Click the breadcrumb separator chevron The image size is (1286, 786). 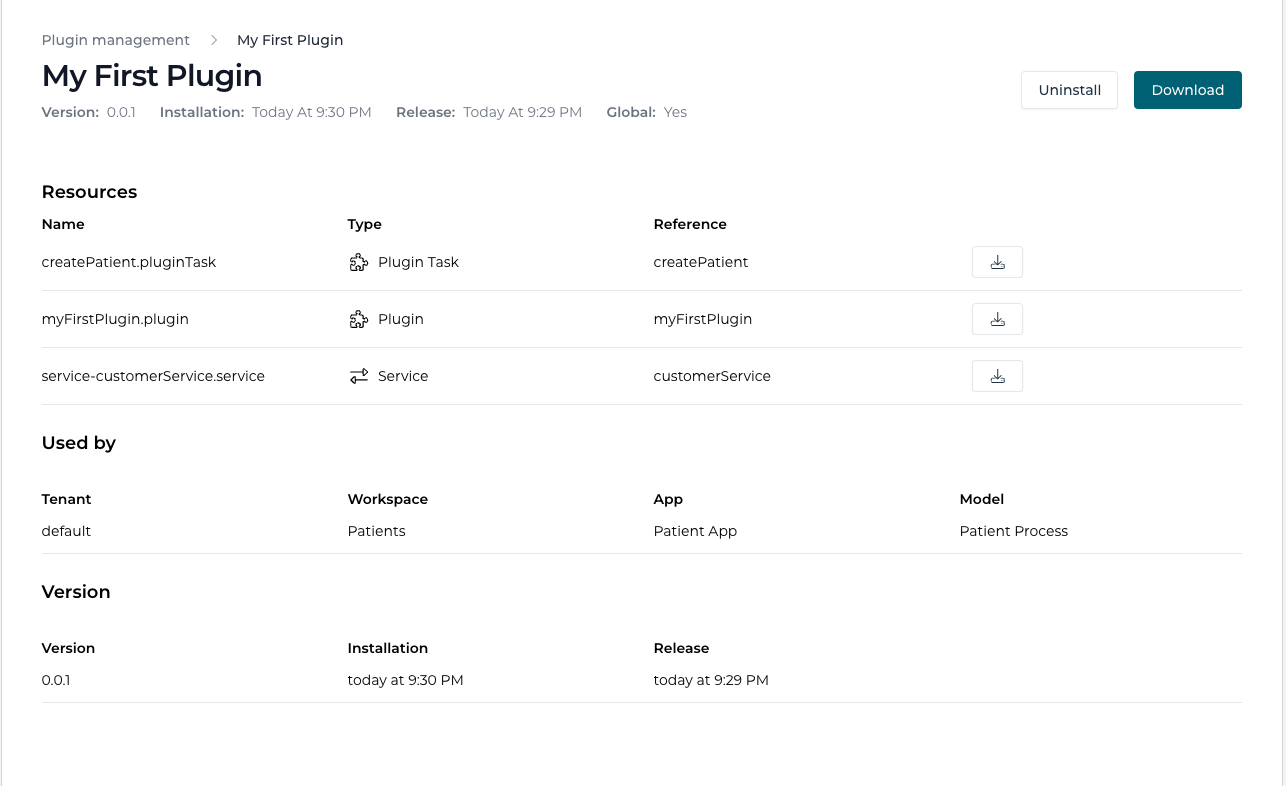(x=213, y=40)
